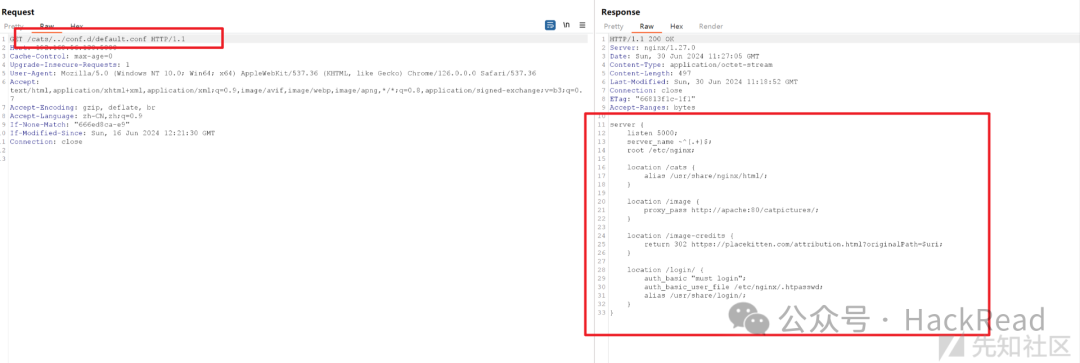Toggle the blue message wrap icon in Request
Screen dimensions: 1080x363
550,25
